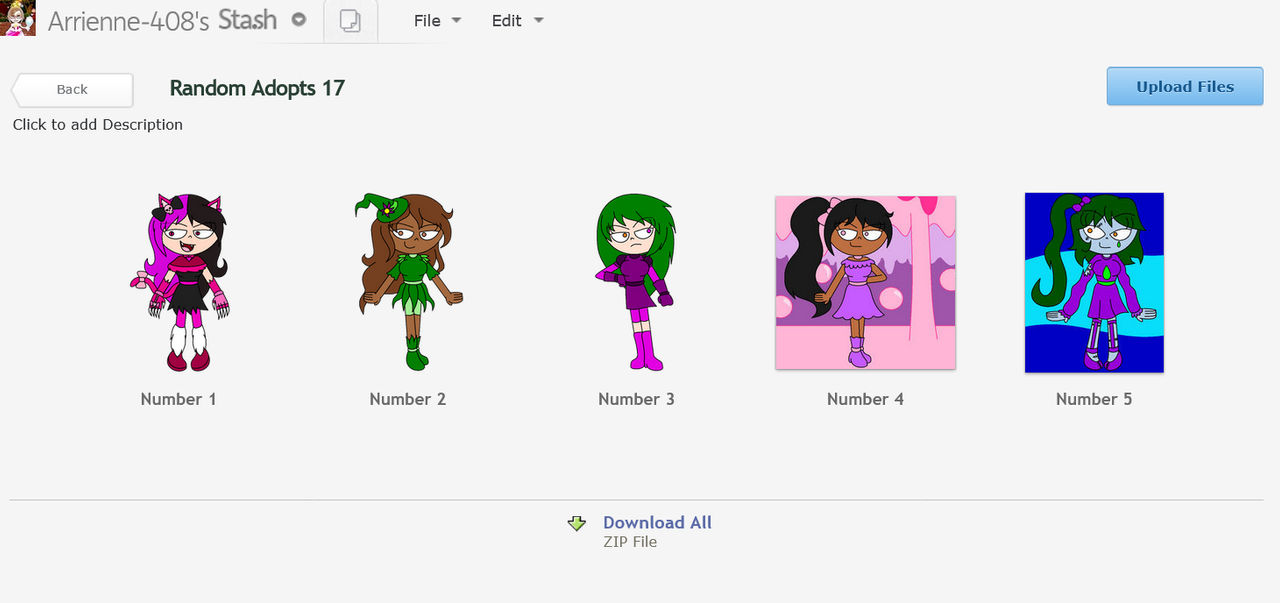
Task: Expand the File menu arrow
Action: (x=456, y=21)
